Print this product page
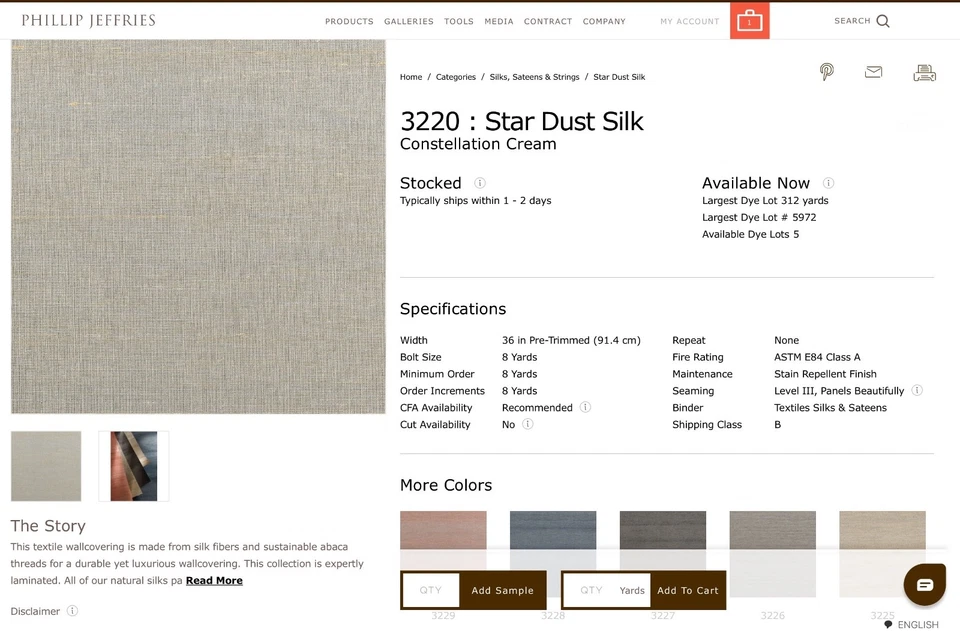 coord(924,71)
